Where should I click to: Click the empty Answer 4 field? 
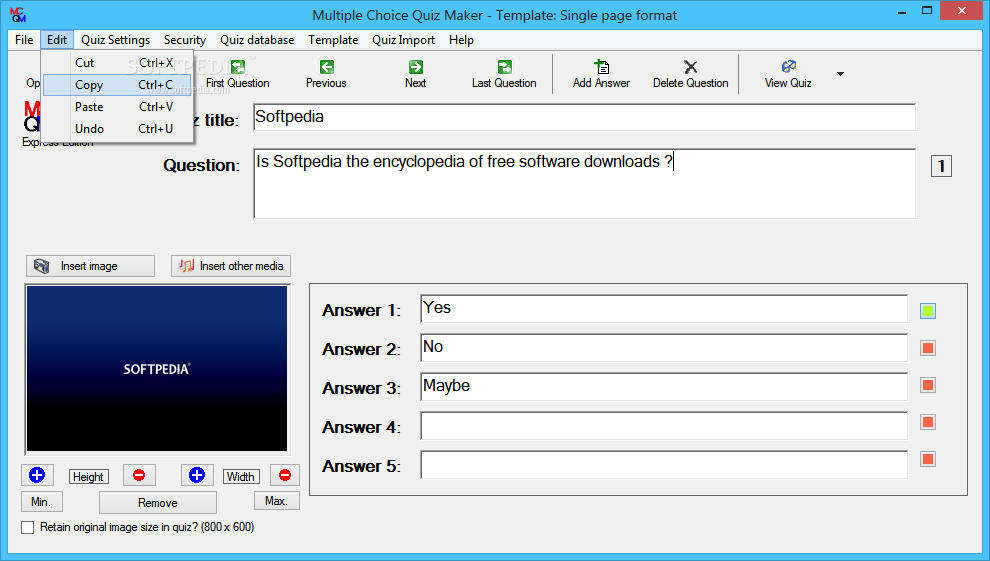tap(664, 426)
